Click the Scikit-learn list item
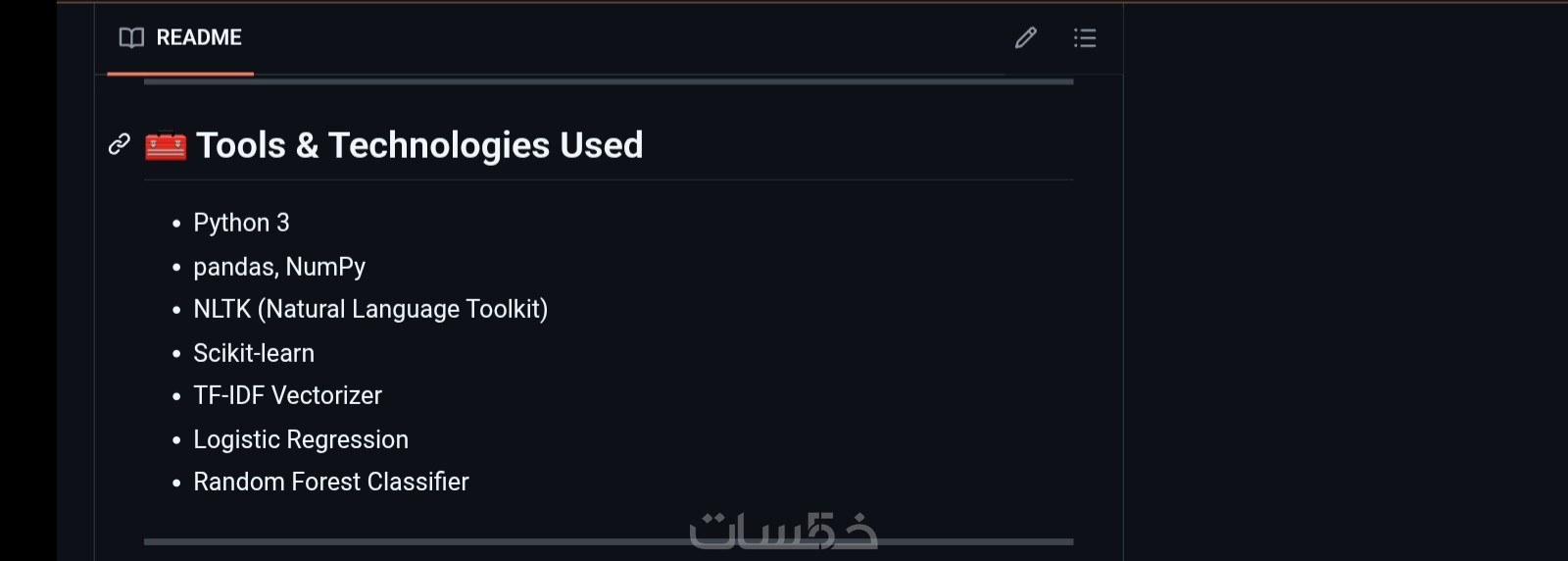 (254, 353)
